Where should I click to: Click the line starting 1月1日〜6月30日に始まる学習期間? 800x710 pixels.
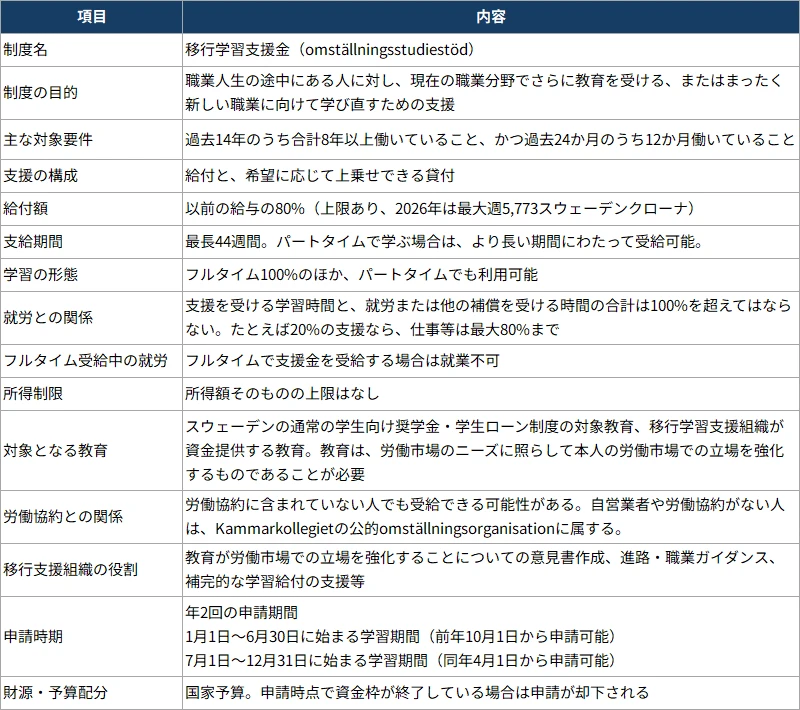(x=401, y=637)
